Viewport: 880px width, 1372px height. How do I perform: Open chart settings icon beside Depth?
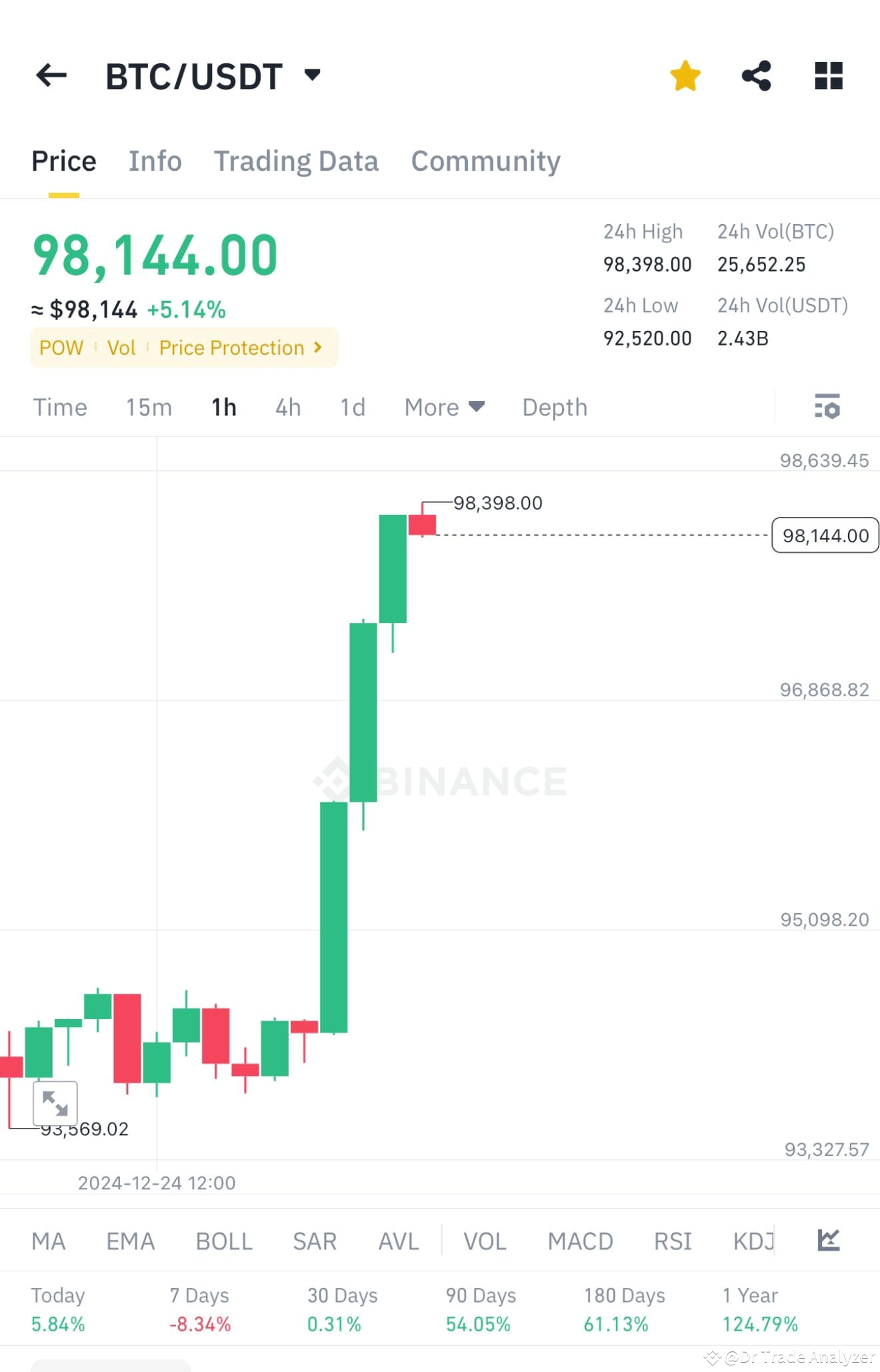click(827, 406)
